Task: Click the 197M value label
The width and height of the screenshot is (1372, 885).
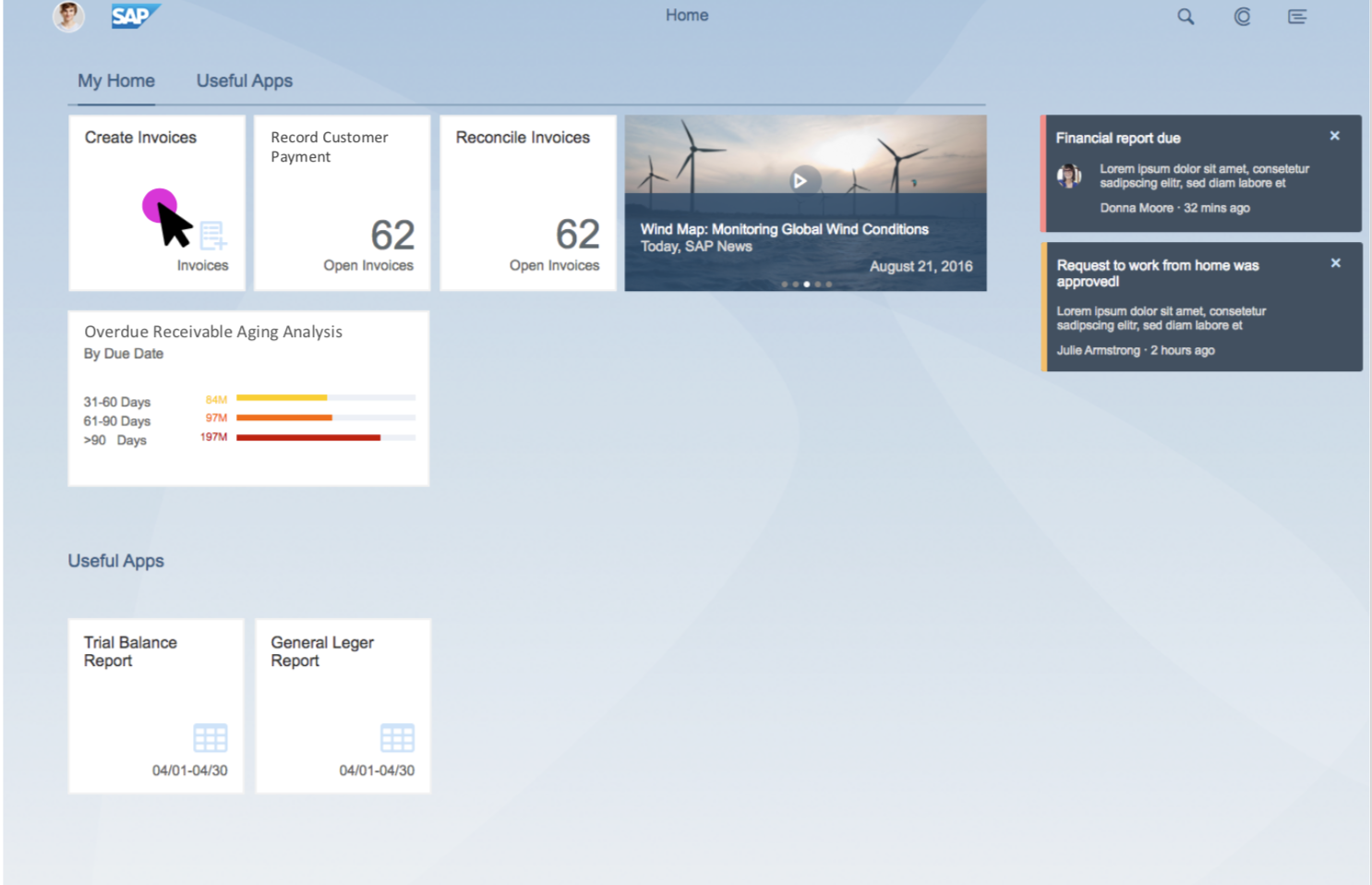Action: pyautogui.click(x=213, y=437)
